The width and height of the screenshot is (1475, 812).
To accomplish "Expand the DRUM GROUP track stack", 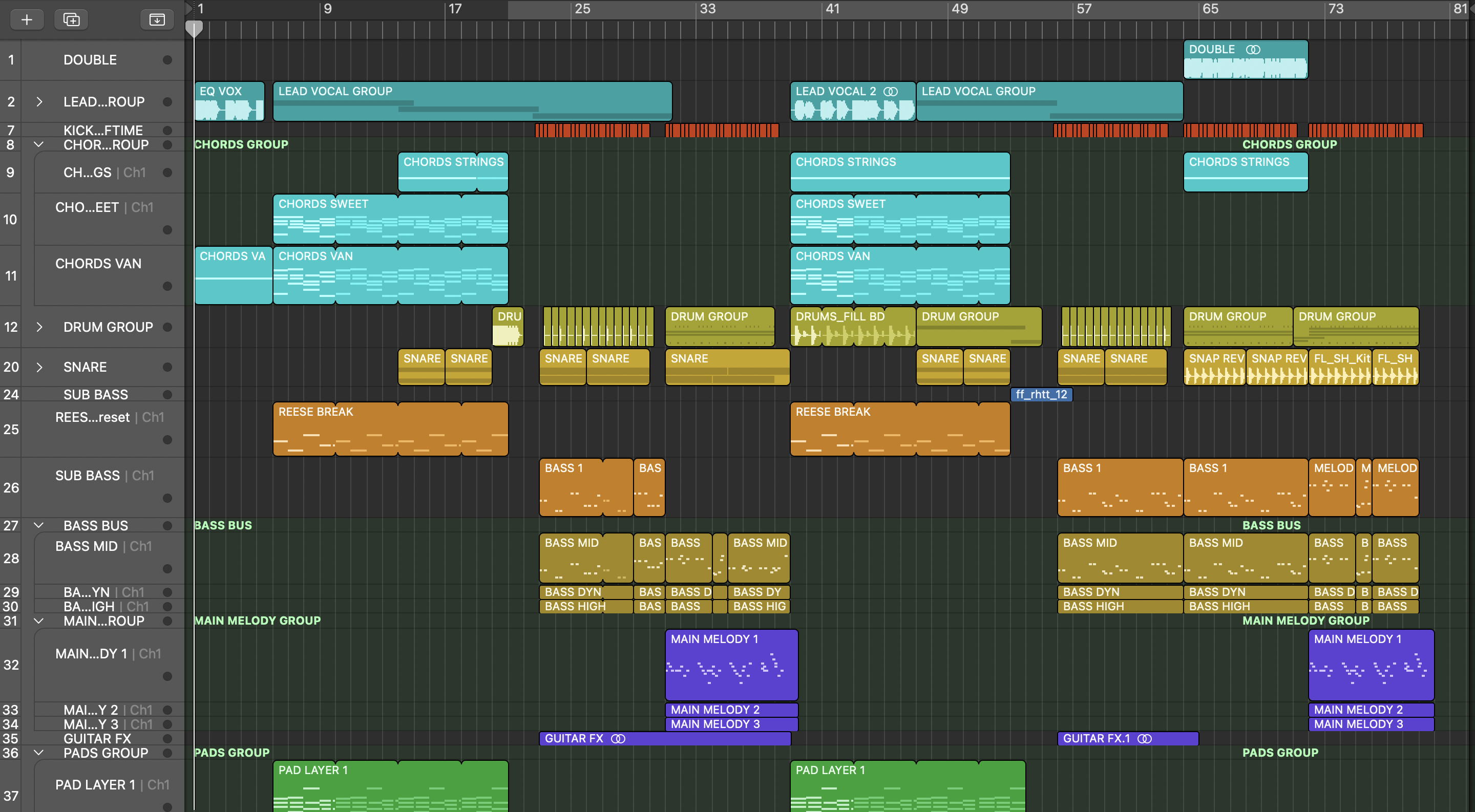I will coord(39,327).
